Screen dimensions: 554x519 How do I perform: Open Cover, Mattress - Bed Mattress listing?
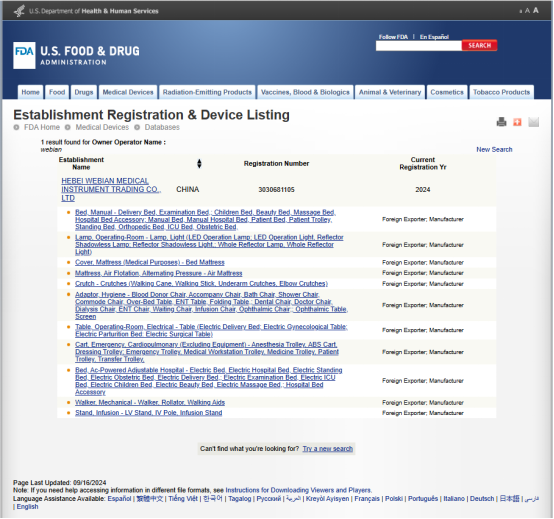tap(150, 263)
